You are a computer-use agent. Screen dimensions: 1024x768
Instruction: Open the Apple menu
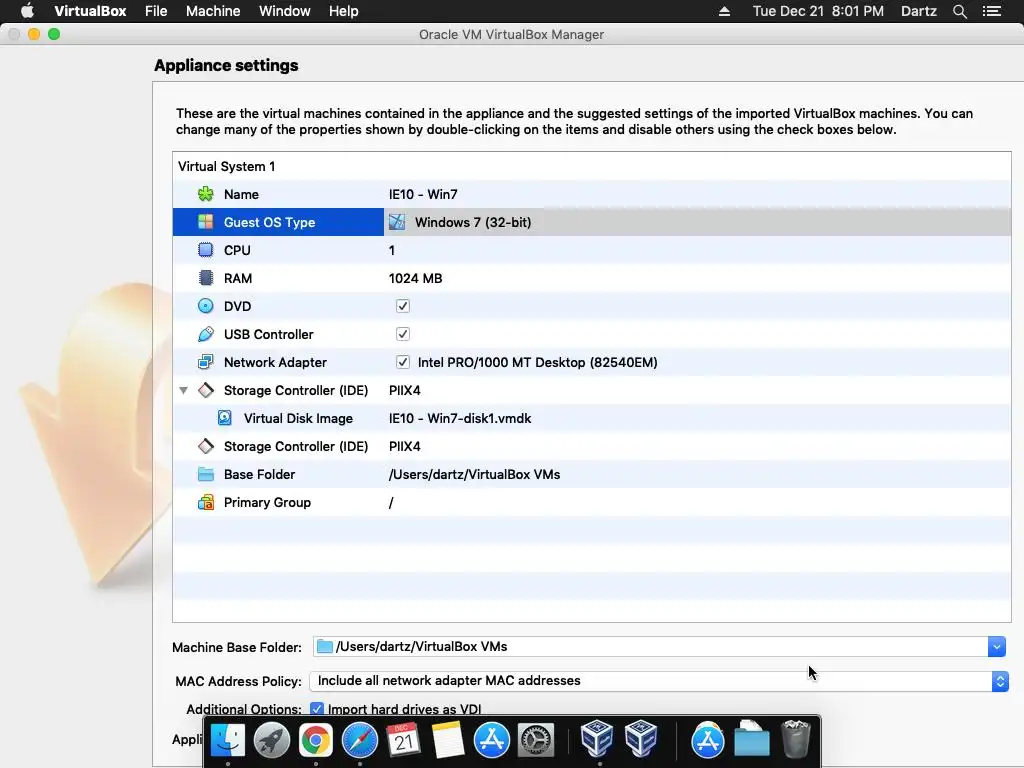[x=27, y=11]
